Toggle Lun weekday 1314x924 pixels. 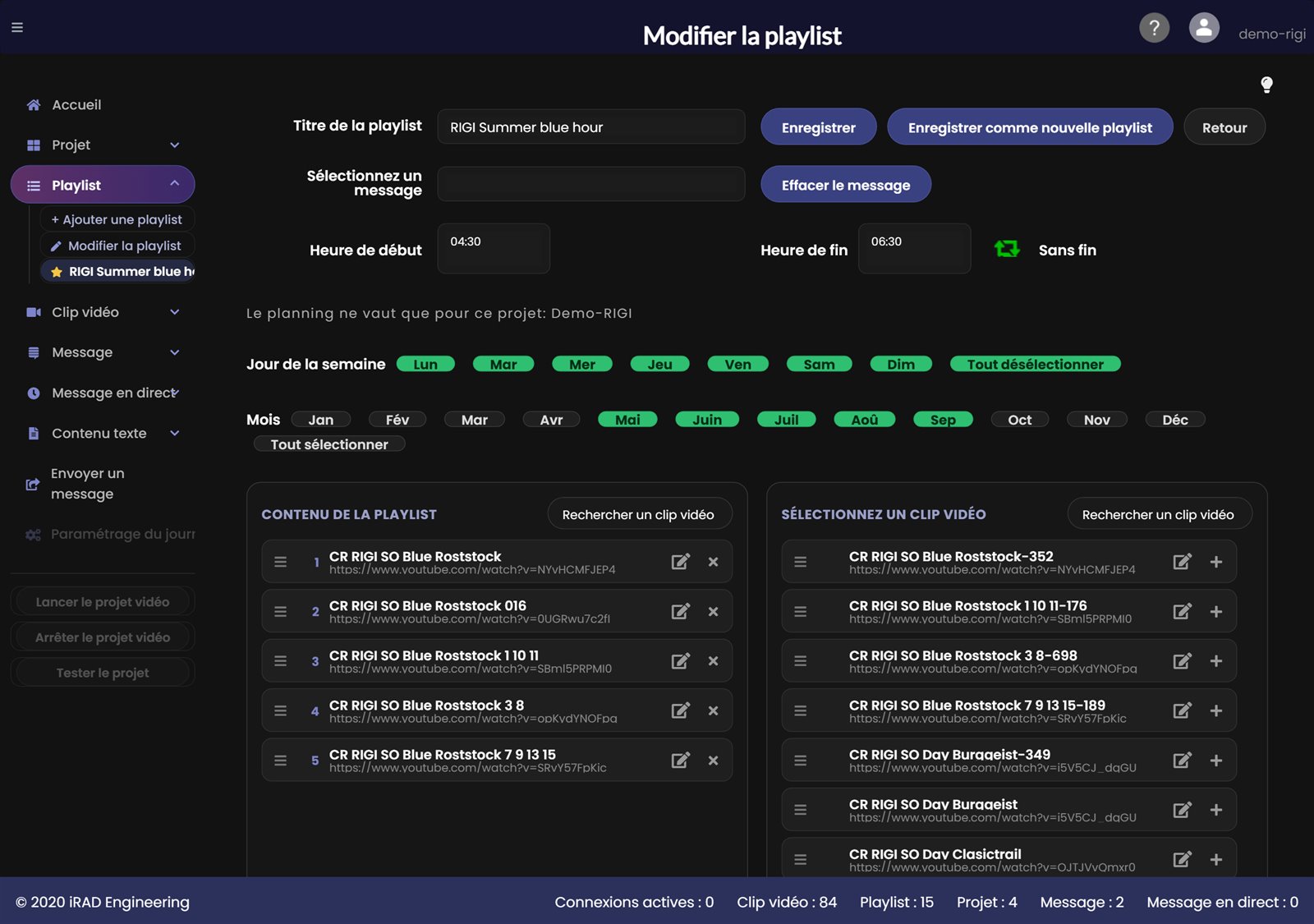[425, 364]
